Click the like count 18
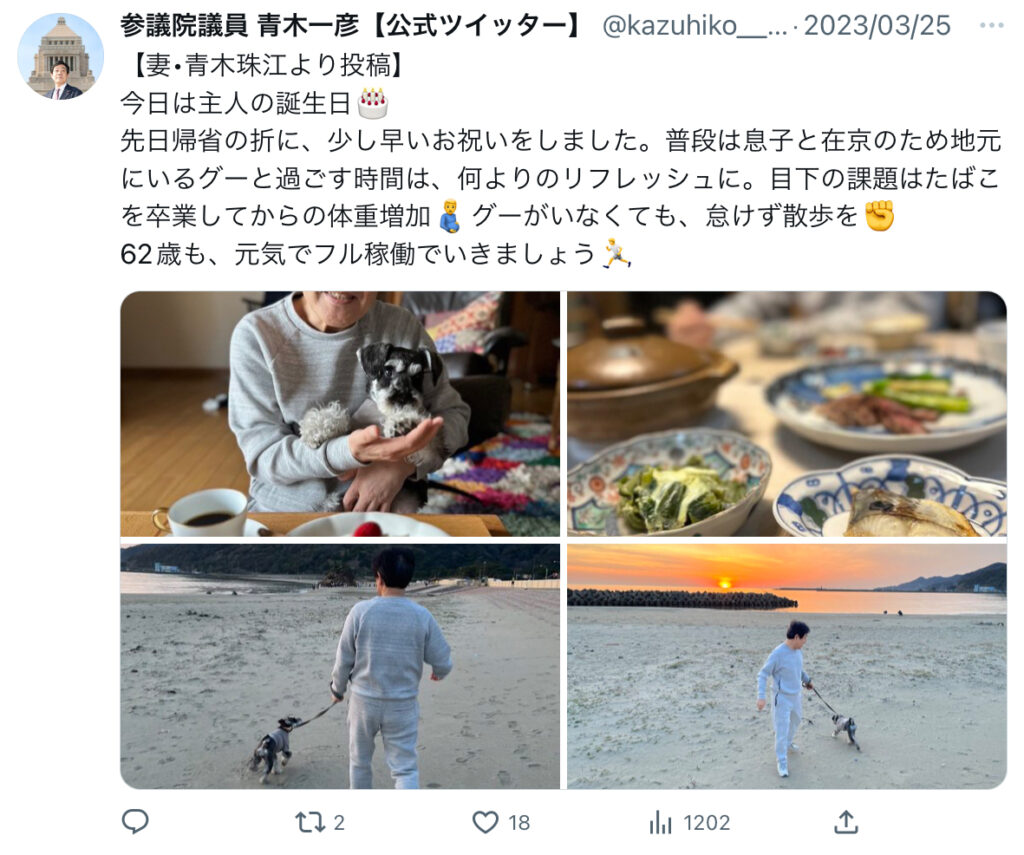Screen dimensions: 1024x855 click(519, 822)
